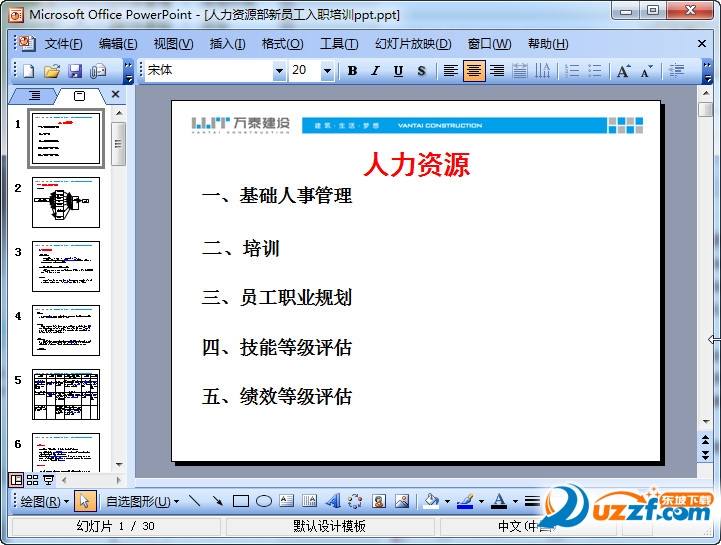Image resolution: width=721 pixels, height=545 pixels.
Task: Open the font size dropdown arrow
Action: click(327, 71)
